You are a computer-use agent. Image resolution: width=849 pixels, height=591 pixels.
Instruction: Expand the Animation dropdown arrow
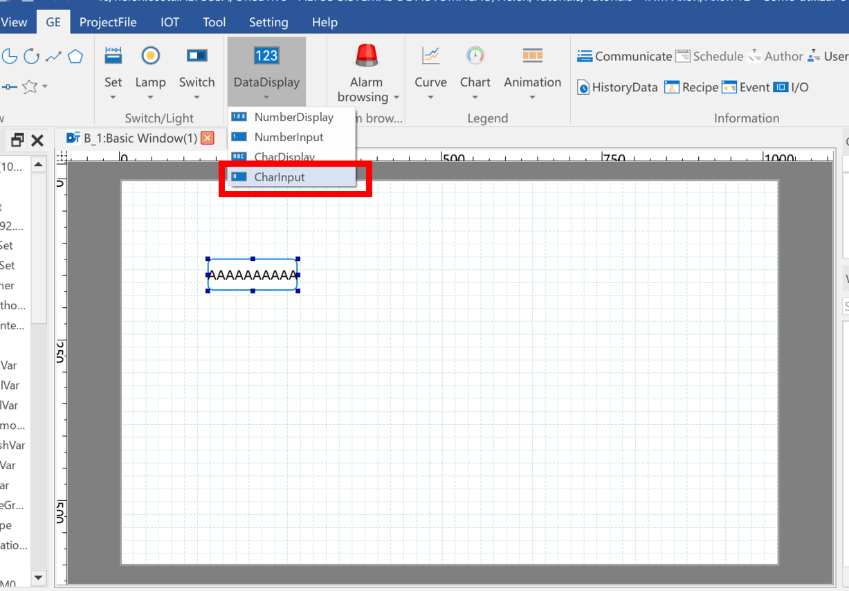pyautogui.click(x=533, y=97)
